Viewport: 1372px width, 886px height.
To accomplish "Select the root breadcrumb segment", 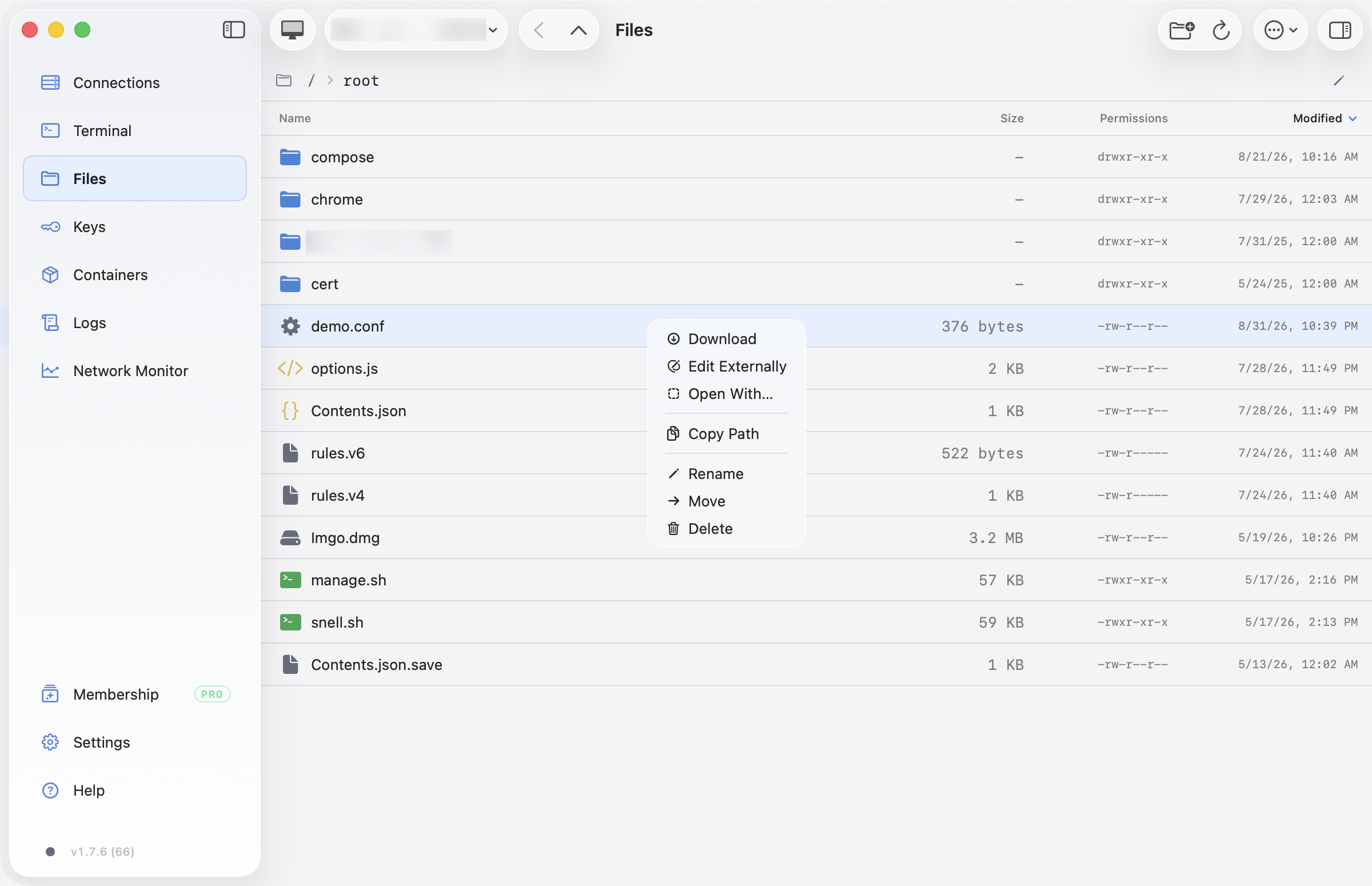I will pos(361,81).
